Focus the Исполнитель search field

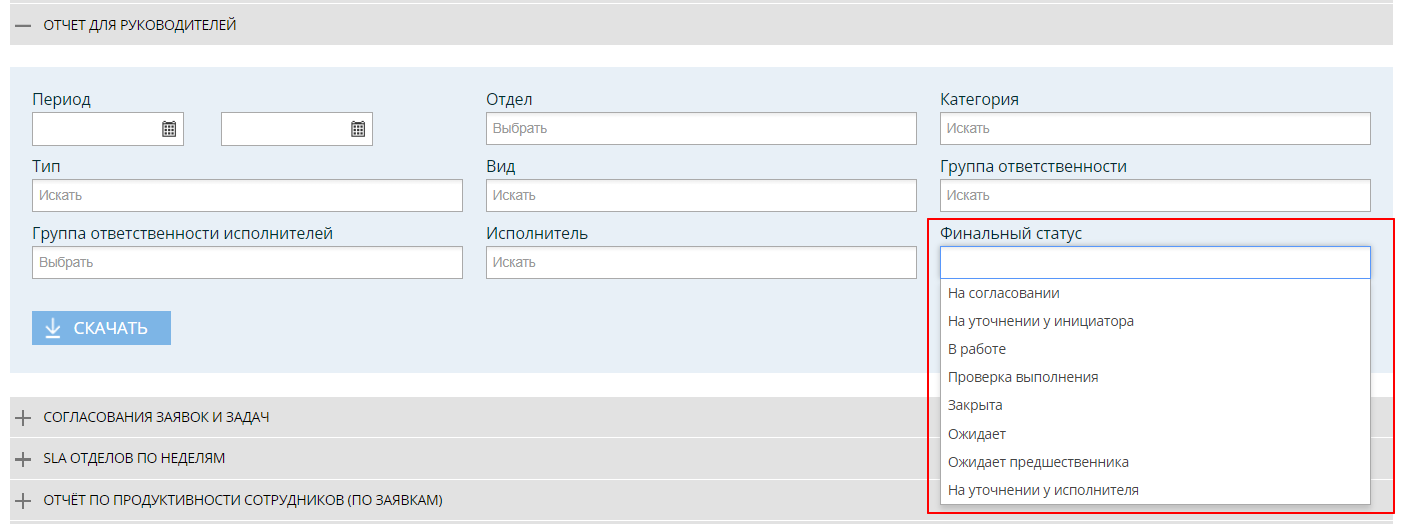[x=701, y=263]
